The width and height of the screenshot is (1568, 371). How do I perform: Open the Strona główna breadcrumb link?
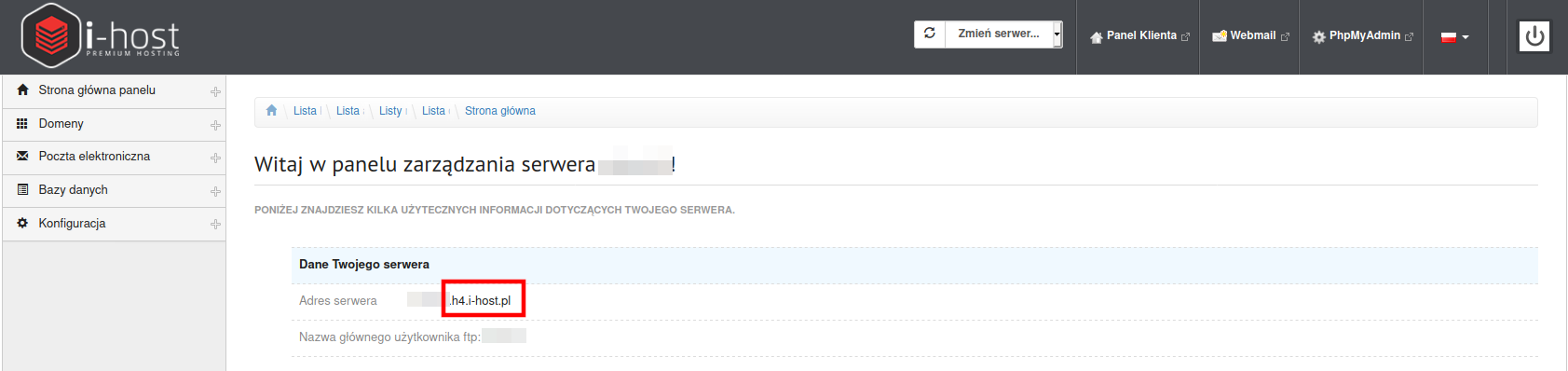tap(500, 111)
